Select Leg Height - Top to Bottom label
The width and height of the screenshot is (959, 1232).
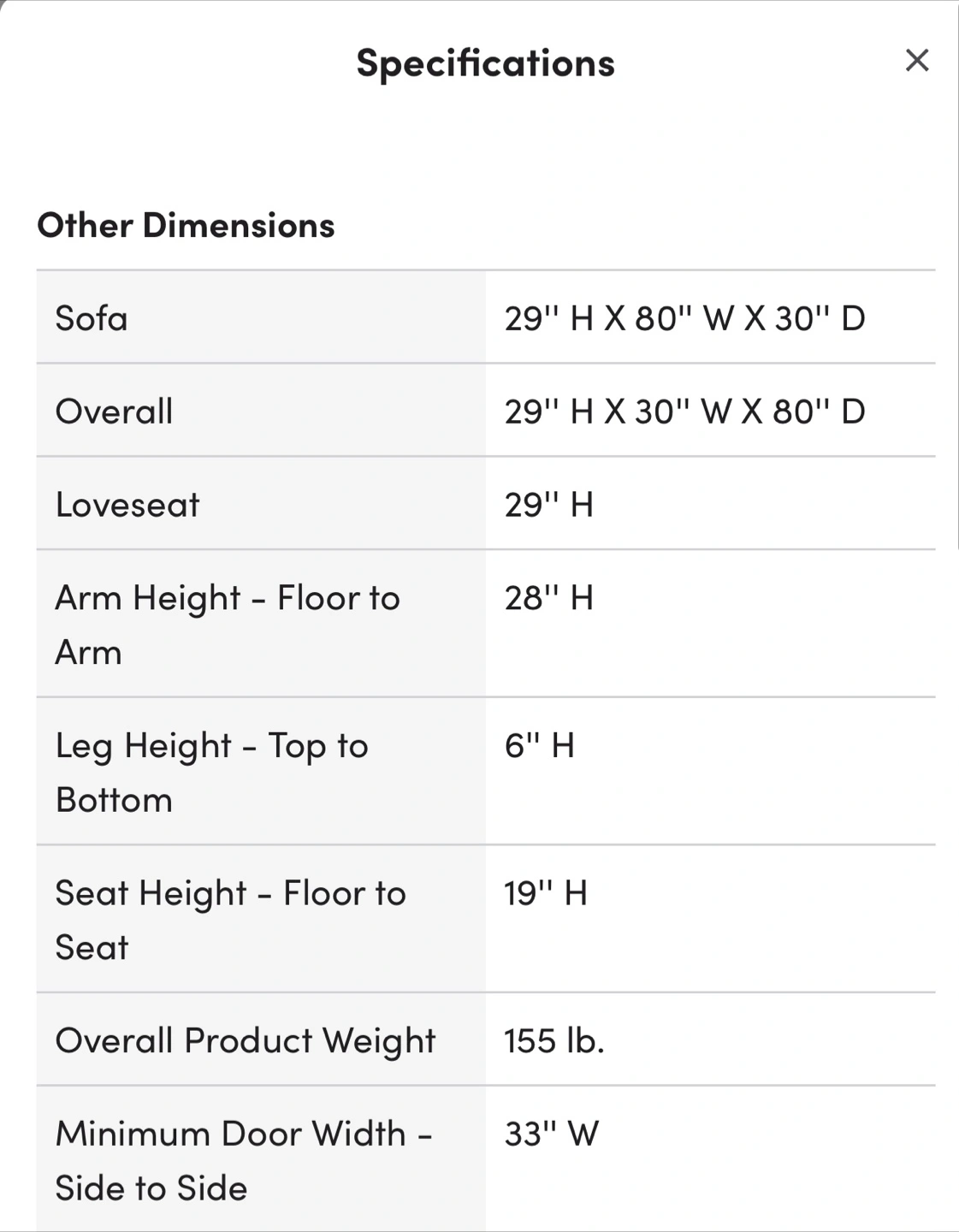pos(211,772)
